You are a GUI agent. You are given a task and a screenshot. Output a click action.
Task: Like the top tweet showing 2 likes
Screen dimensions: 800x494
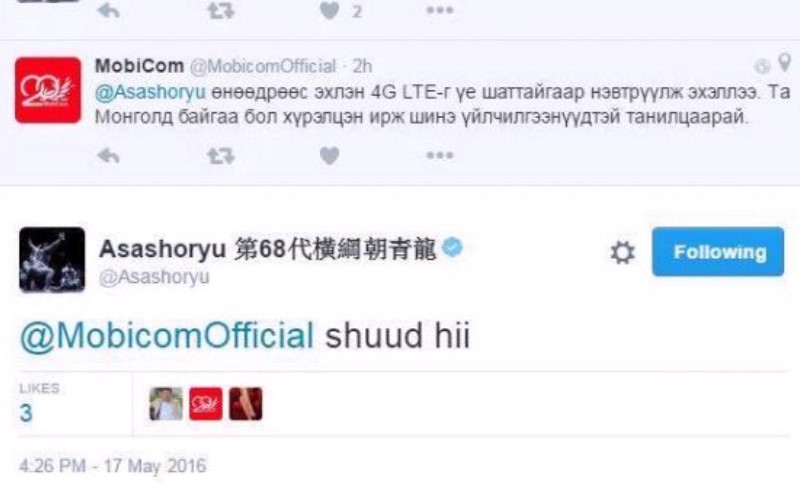pos(330,10)
